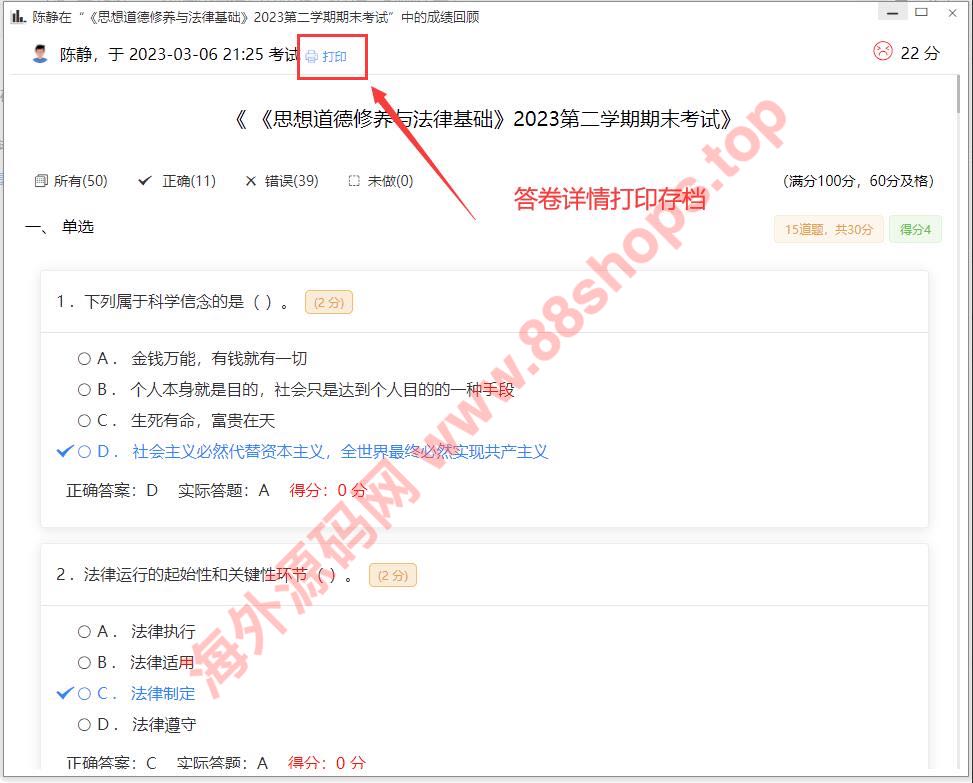Select option C 生死有命 in question 1

pyautogui.click(x=85, y=421)
